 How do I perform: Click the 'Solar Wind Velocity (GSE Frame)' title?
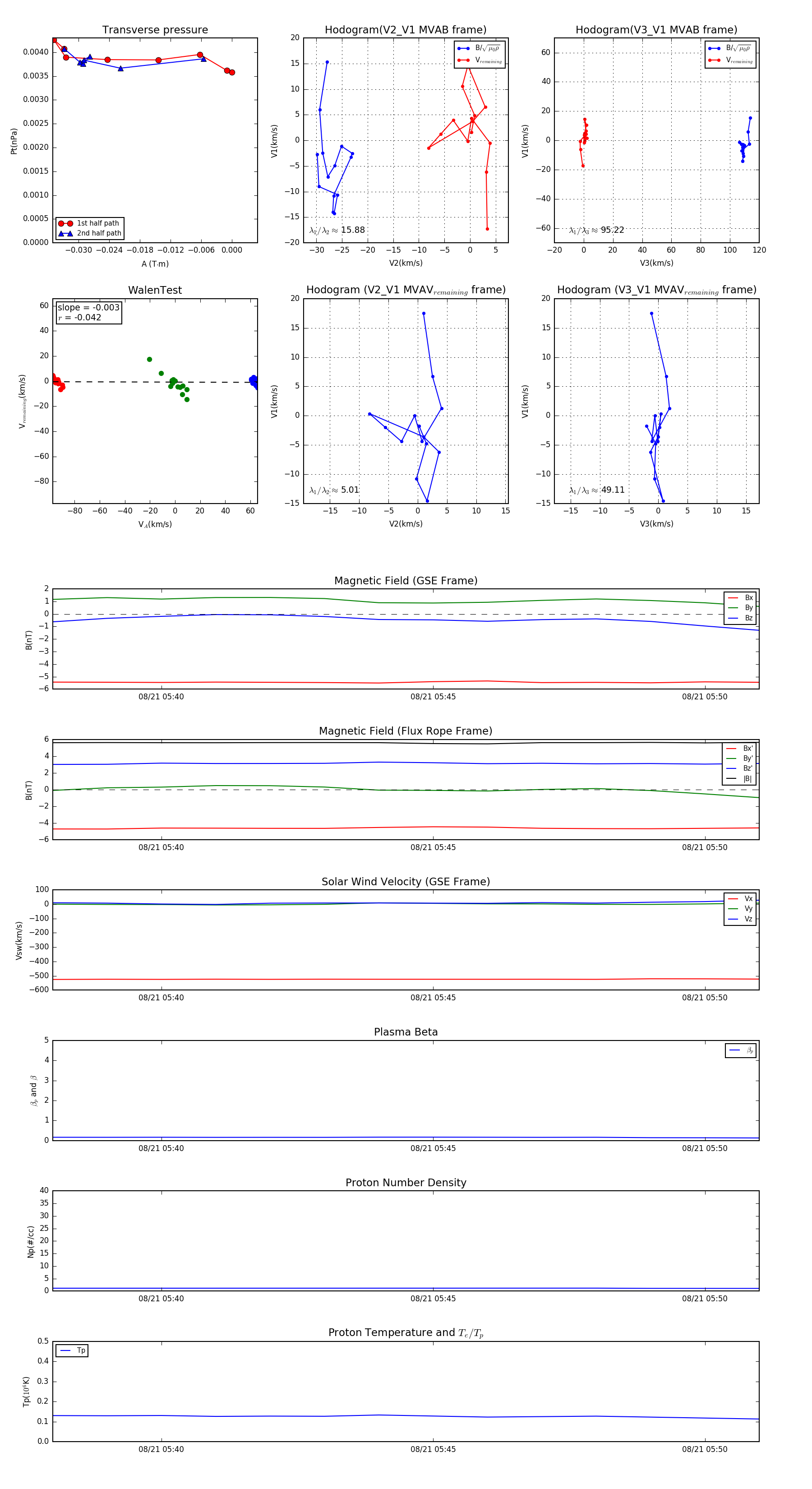406,882
